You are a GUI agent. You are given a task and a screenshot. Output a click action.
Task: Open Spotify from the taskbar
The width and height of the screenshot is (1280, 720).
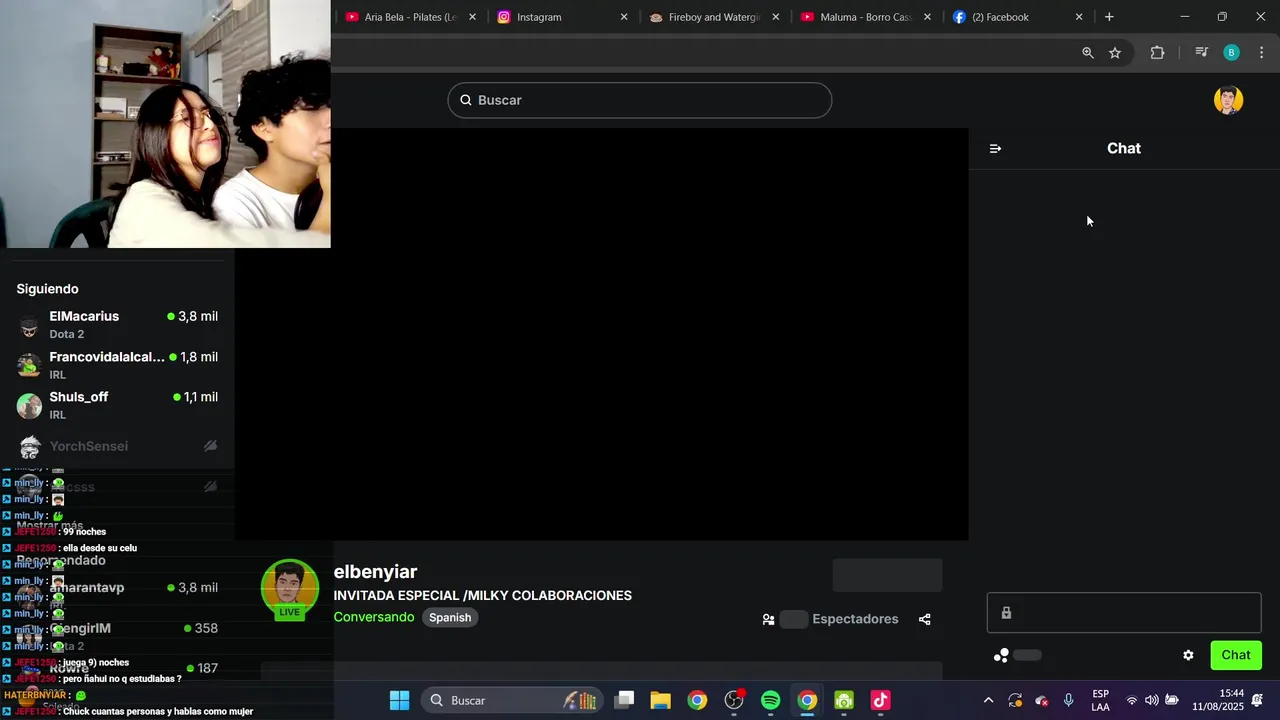click(x=770, y=700)
